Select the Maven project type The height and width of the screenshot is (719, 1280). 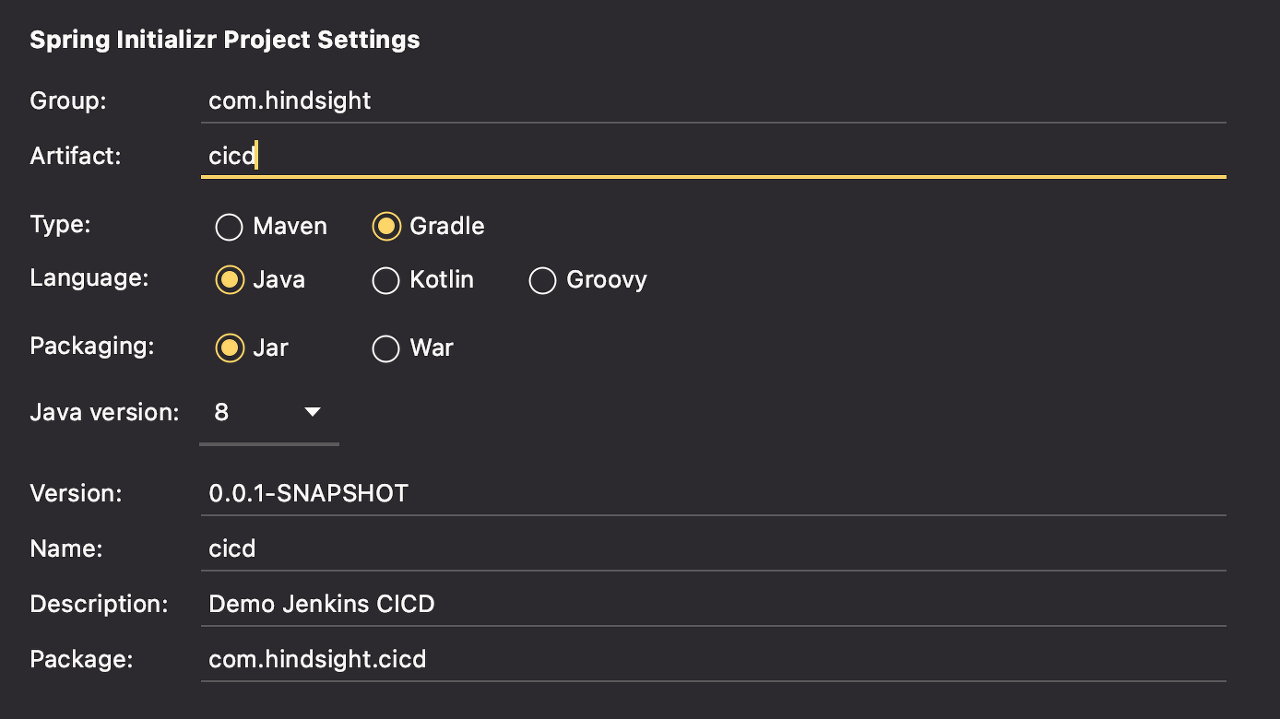228,227
